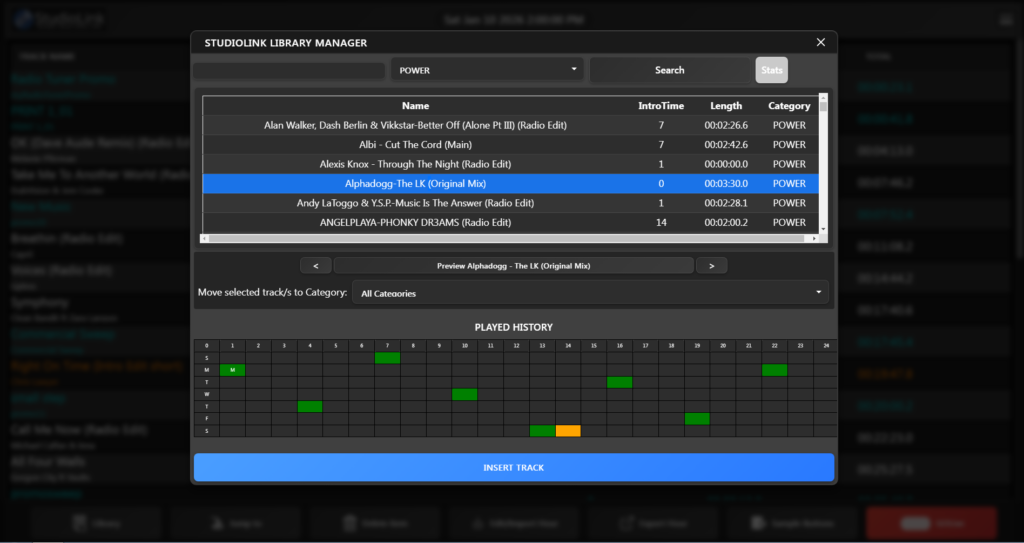1024x543 pixels.
Task: Preview Alphadogg - The LK (Original Mix)
Action: coord(513,266)
